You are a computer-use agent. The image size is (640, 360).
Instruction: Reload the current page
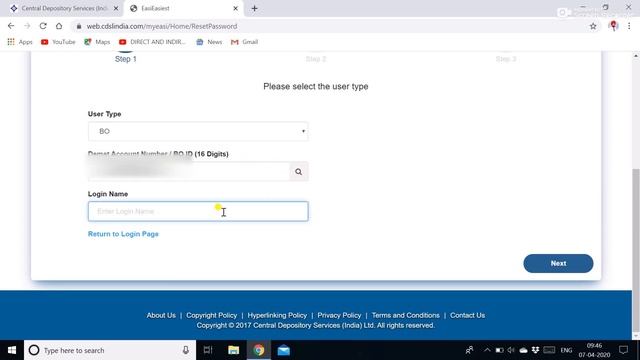(x=43, y=26)
